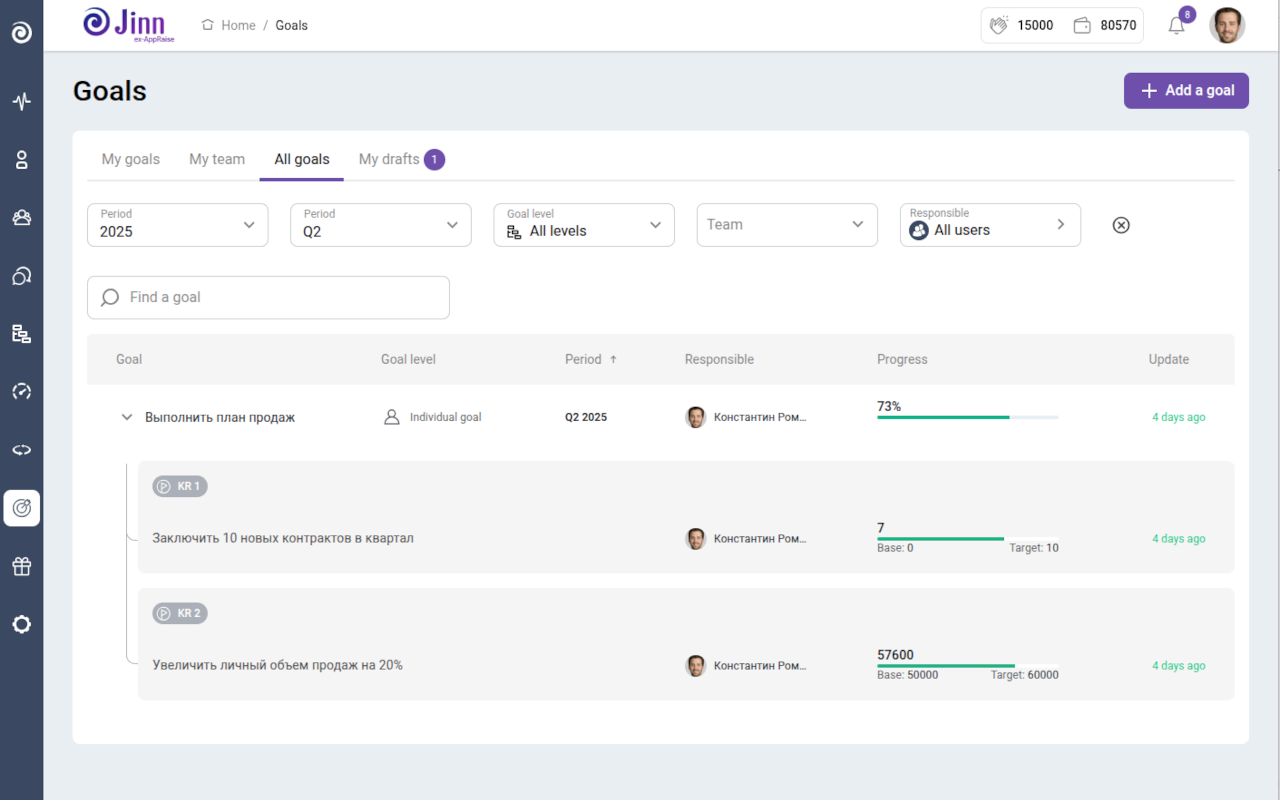Open the Q2 Period quarter dropdown
Image resolution: width=1280 pixels, height=800 pixels.
pos(380,225)
